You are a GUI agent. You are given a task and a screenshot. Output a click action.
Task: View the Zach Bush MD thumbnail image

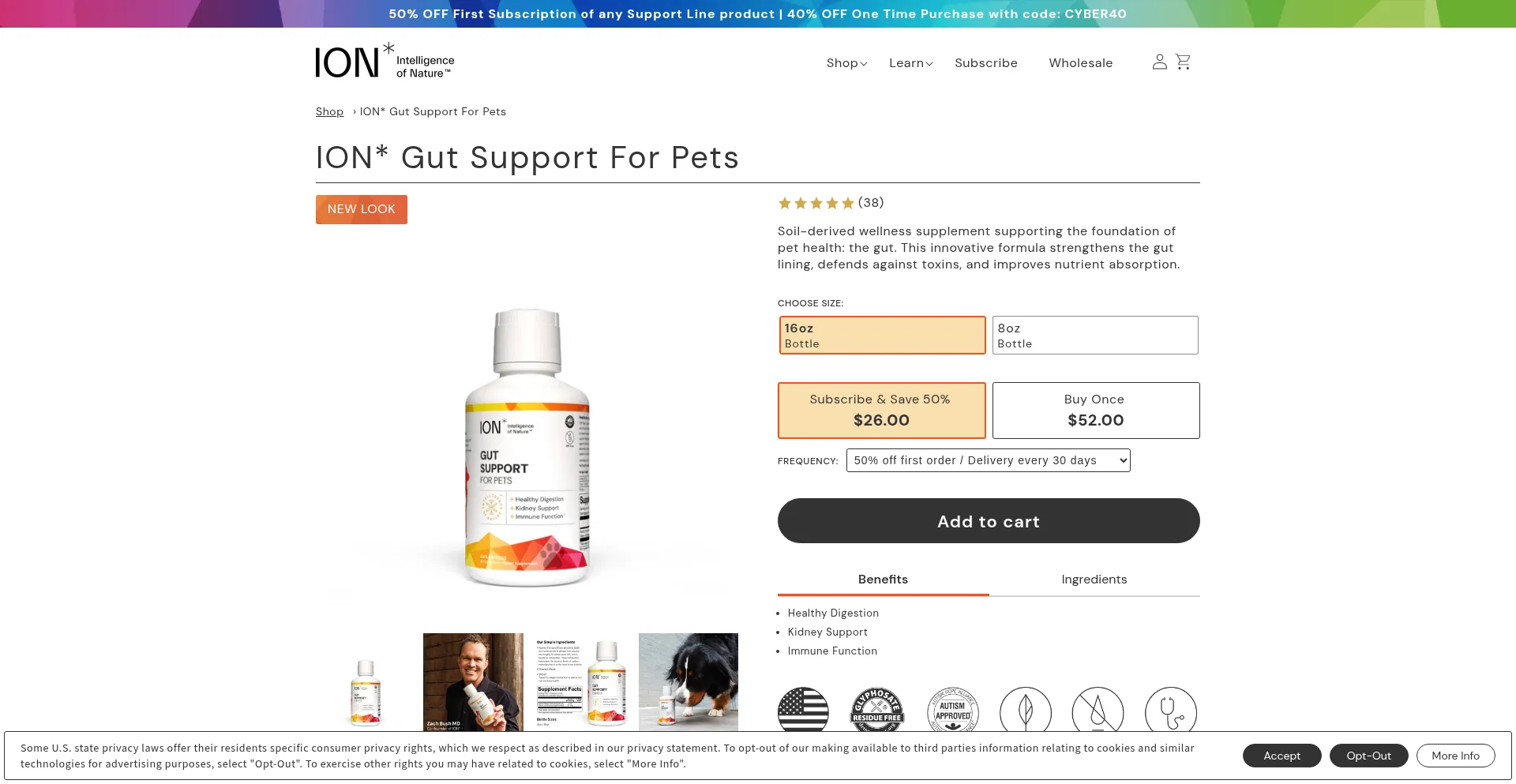(x=473, y=681)
